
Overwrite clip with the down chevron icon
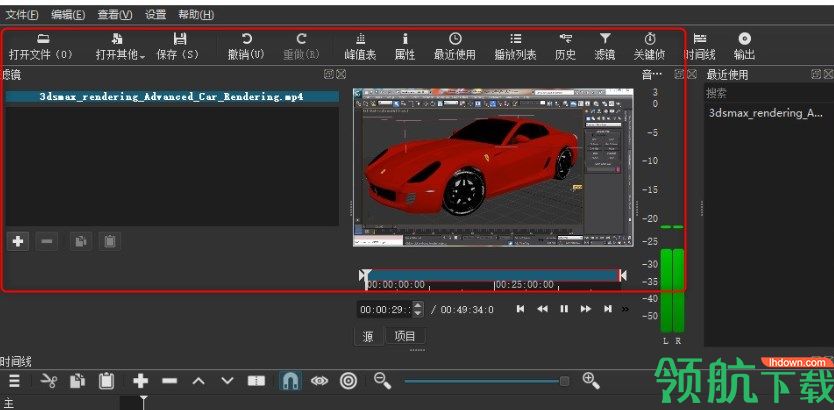227,381
